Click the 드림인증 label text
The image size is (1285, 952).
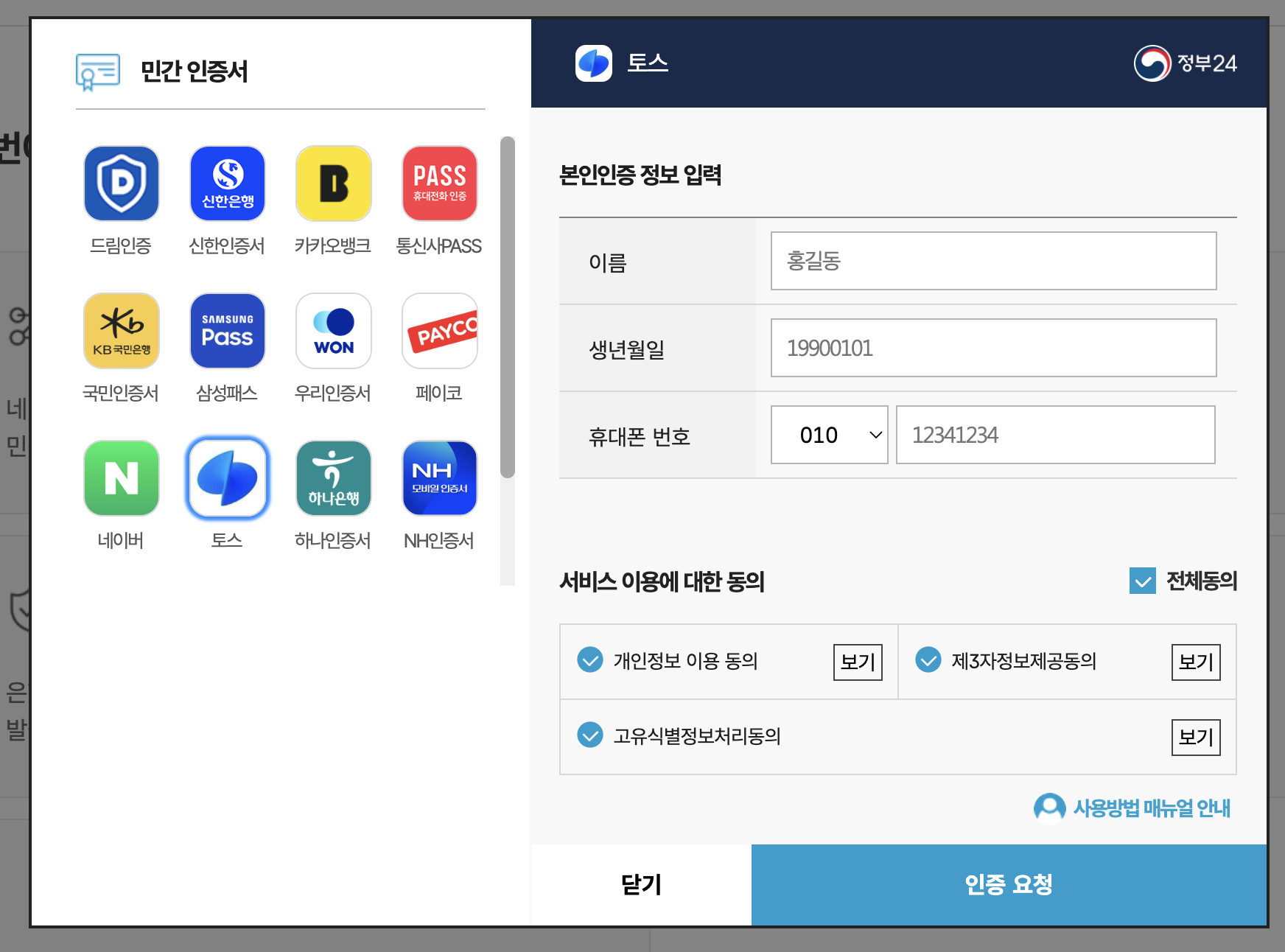[x=121, y=245]
